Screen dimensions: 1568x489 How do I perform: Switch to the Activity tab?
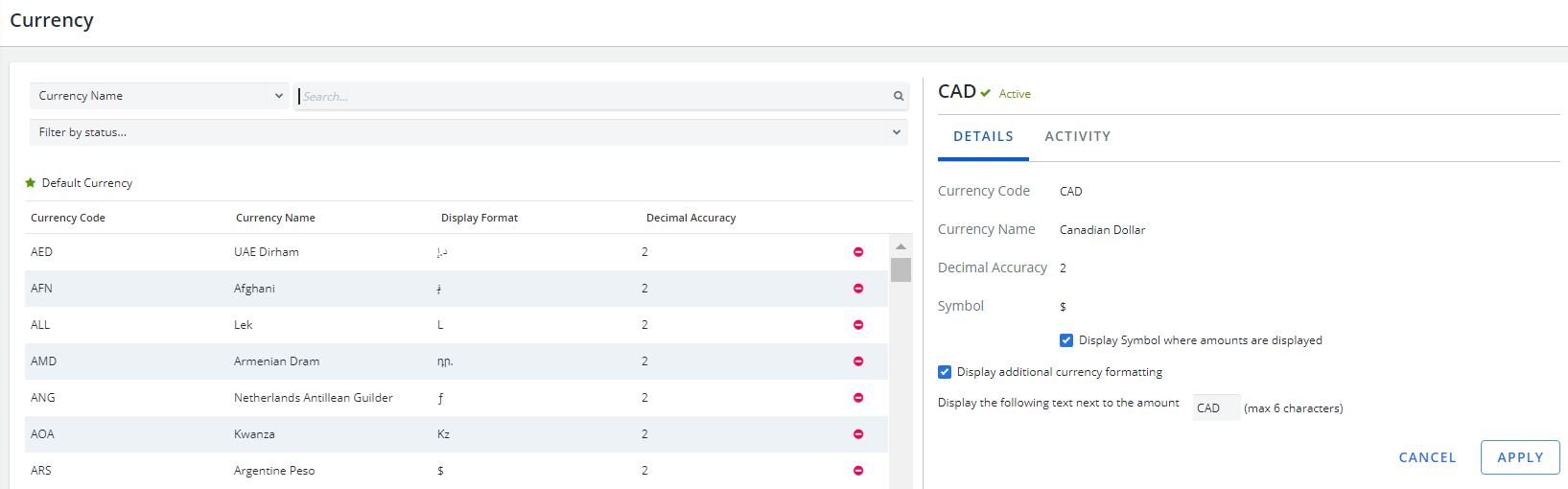tap(1078, 136)
